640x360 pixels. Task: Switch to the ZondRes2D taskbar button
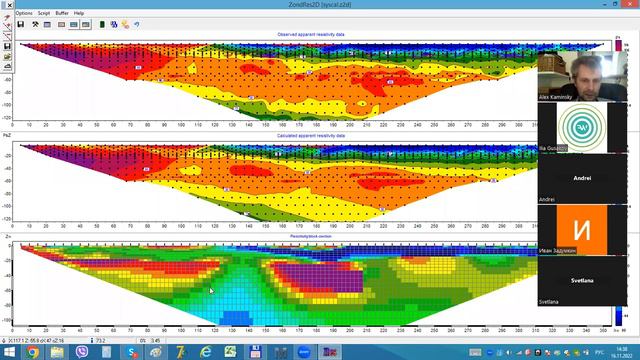click(329, 352)
